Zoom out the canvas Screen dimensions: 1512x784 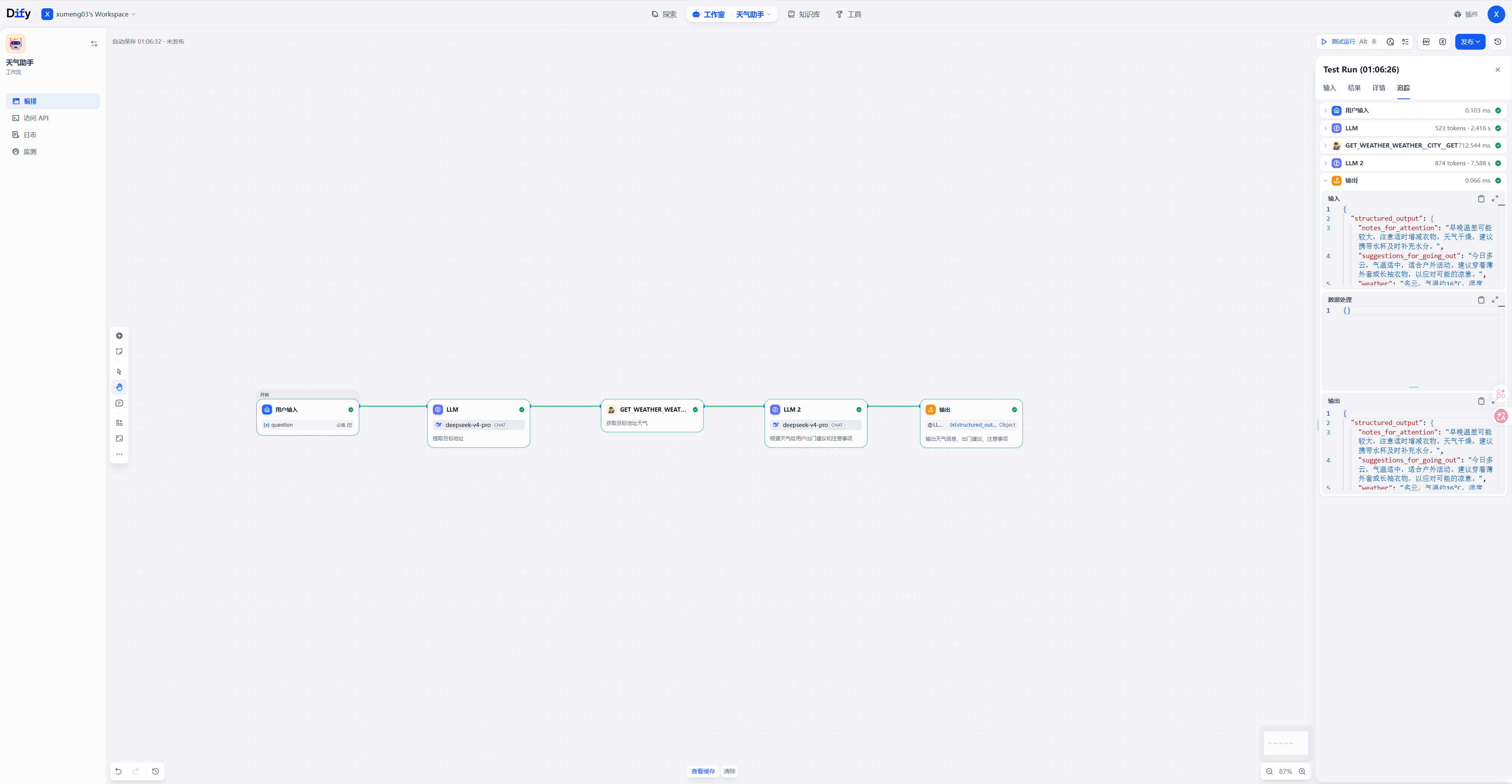point(1269,772)
